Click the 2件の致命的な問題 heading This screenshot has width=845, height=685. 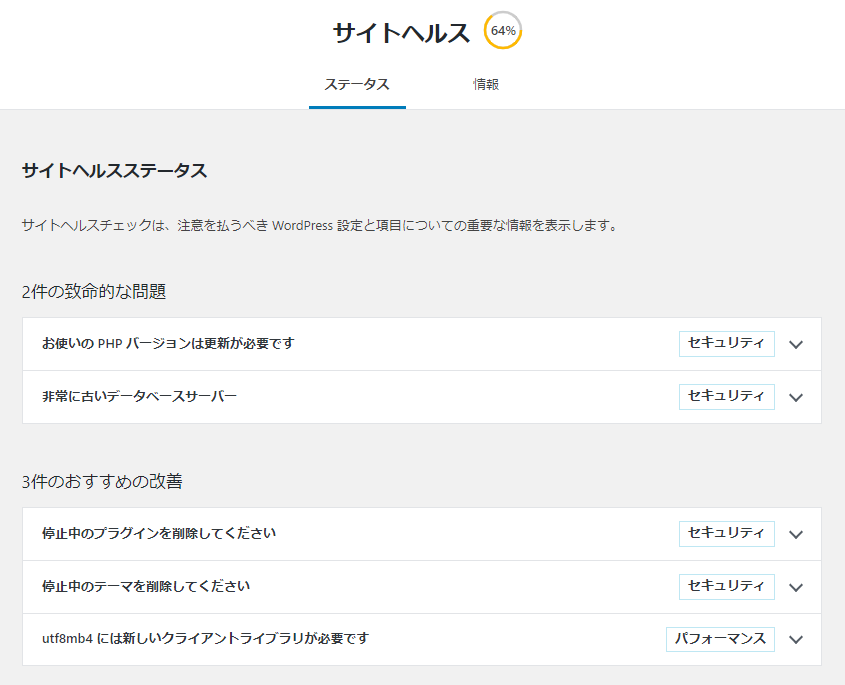[x=94, y=292]
